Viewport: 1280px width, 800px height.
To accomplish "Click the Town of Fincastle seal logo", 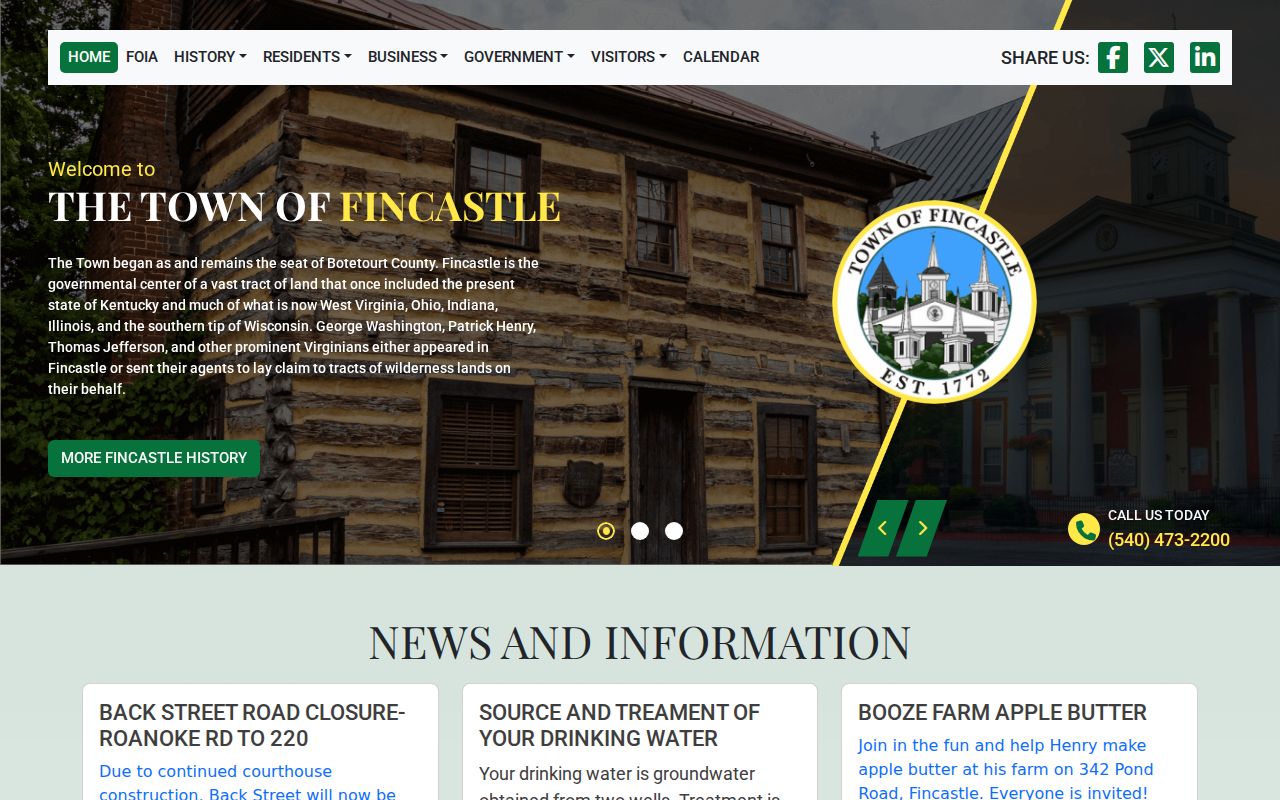I will pyautogui.click(x=934, y=301).
